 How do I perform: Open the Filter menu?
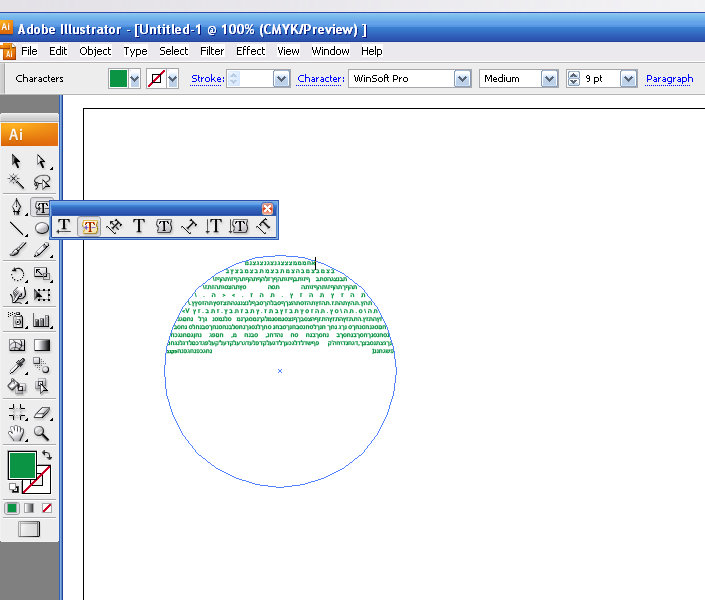tap(212, 51)
